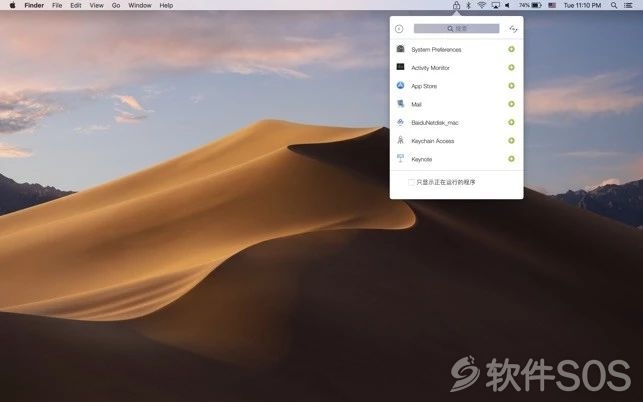
Task: Open the Window menu
Action: click(140, 5)
